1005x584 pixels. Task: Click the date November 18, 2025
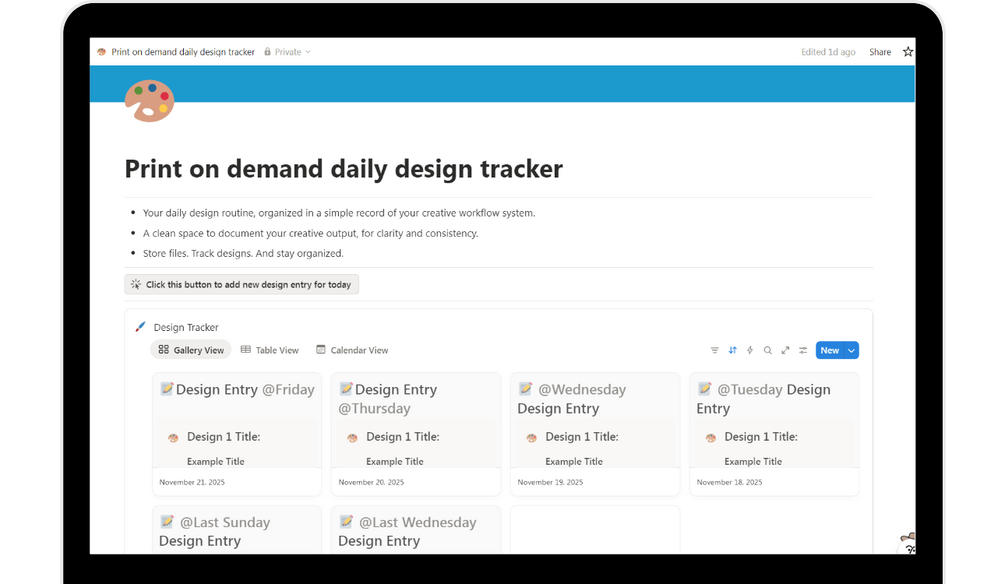click(729, 482)
